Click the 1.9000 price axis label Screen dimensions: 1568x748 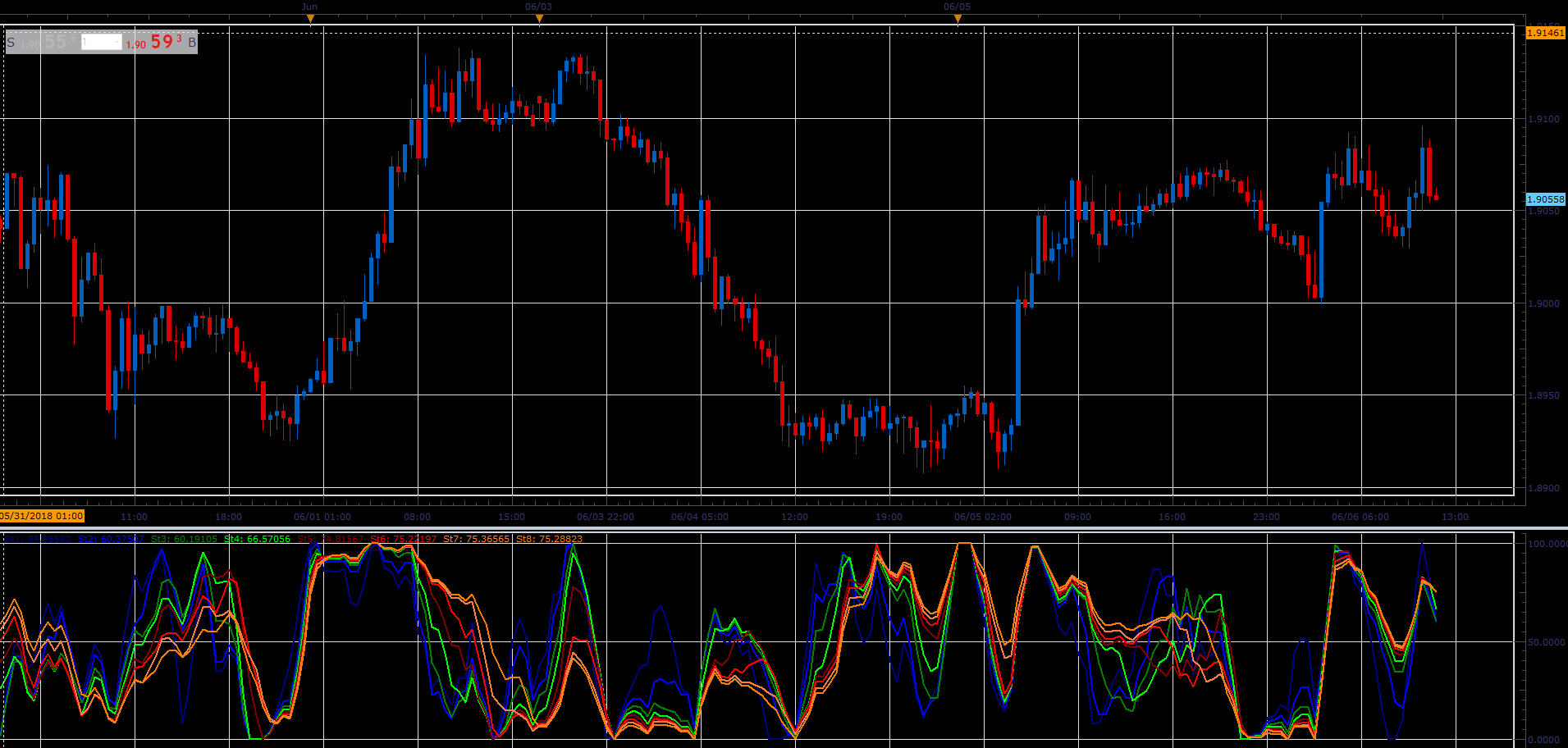pos(1543,303)
